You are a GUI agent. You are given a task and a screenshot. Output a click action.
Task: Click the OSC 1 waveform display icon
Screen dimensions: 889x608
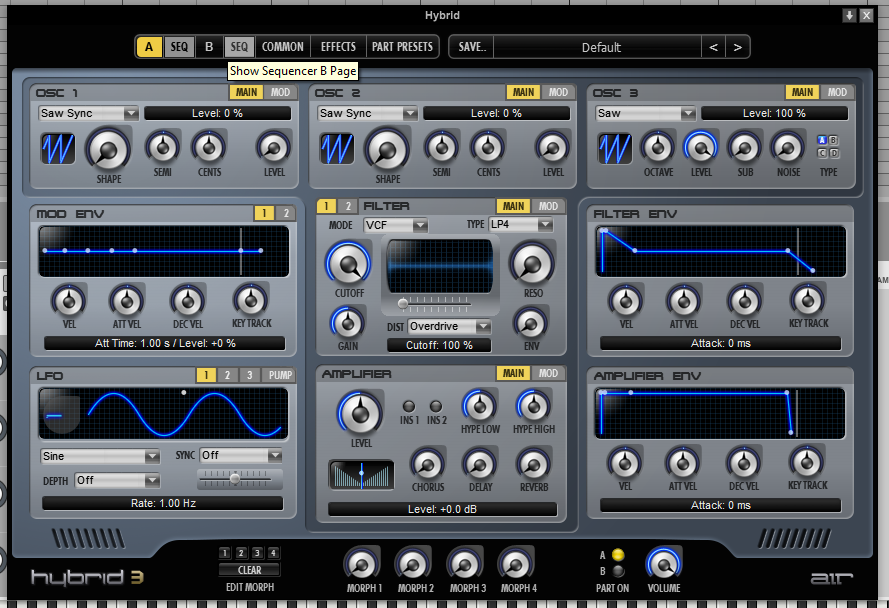(58, 149)
